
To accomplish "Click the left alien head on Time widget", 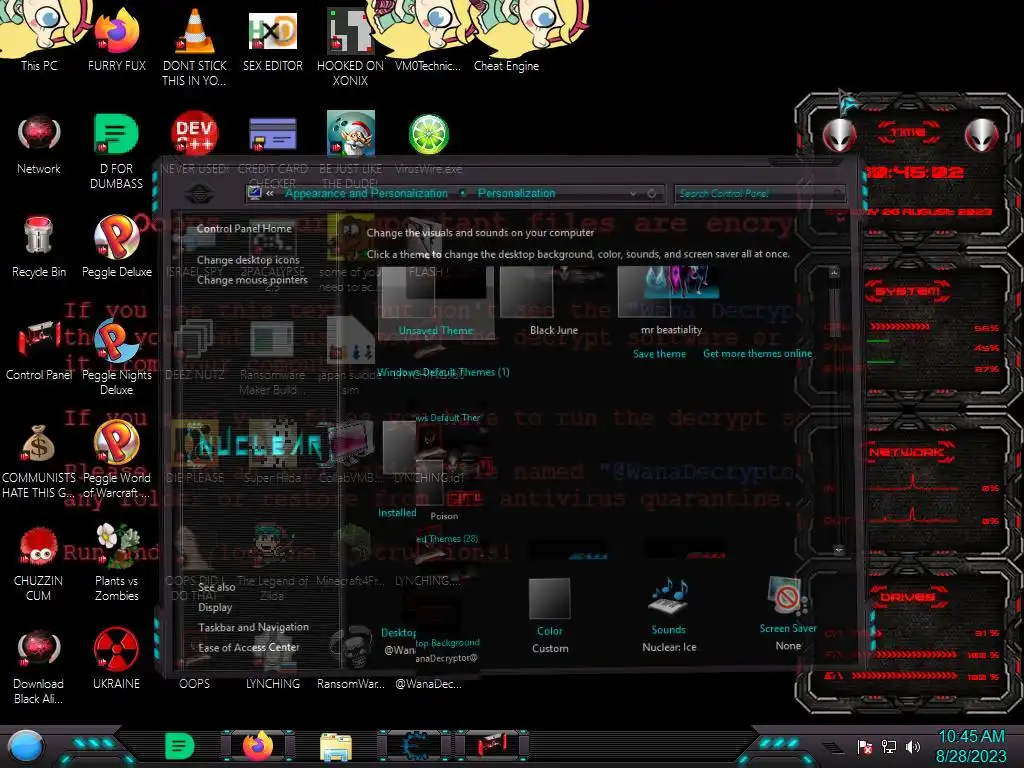I will pos(839,135).
